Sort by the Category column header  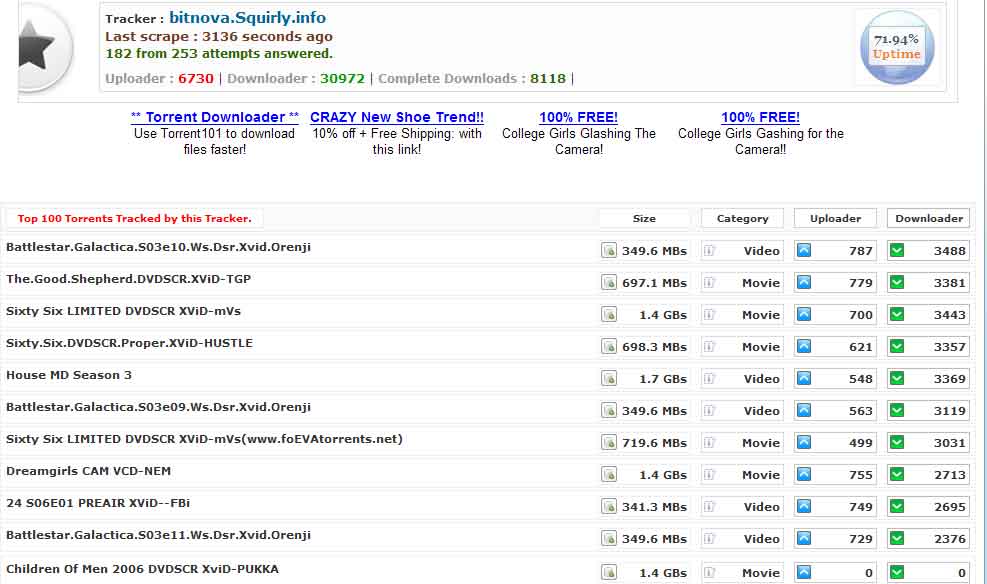coord(742,218)
